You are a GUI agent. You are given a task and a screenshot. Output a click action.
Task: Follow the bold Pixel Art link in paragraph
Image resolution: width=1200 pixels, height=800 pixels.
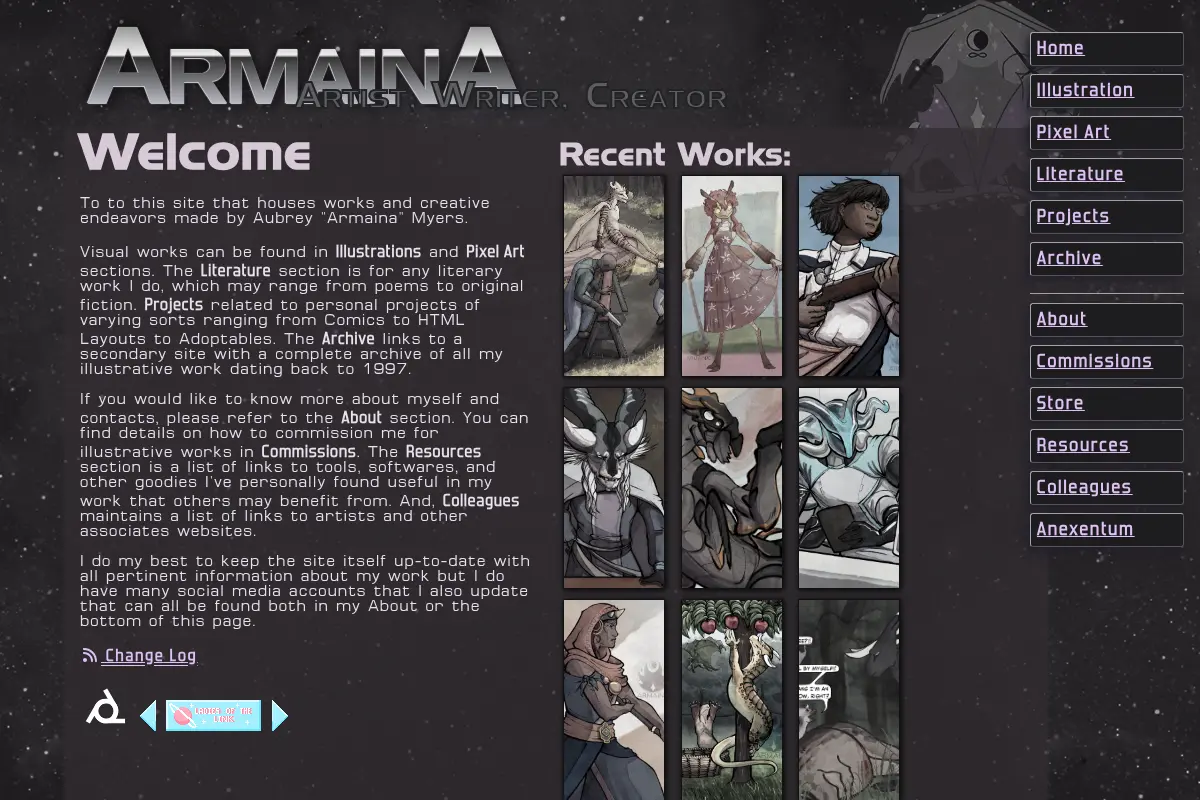click(495, 252)
